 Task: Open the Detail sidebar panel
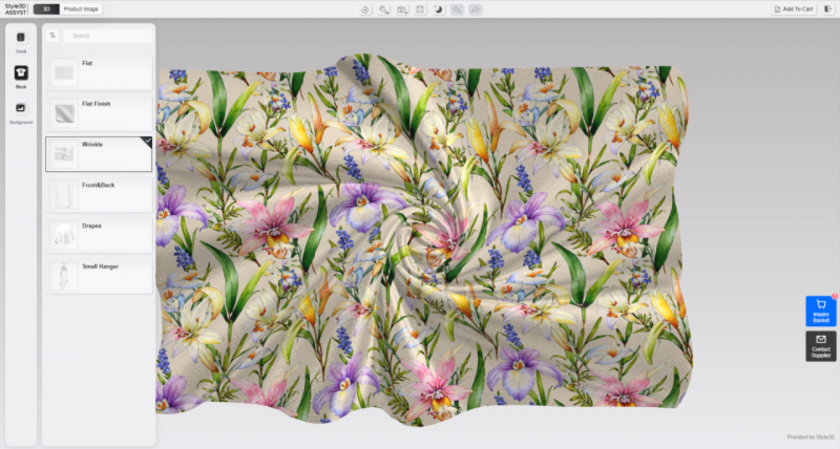click(x=21, y=43)
